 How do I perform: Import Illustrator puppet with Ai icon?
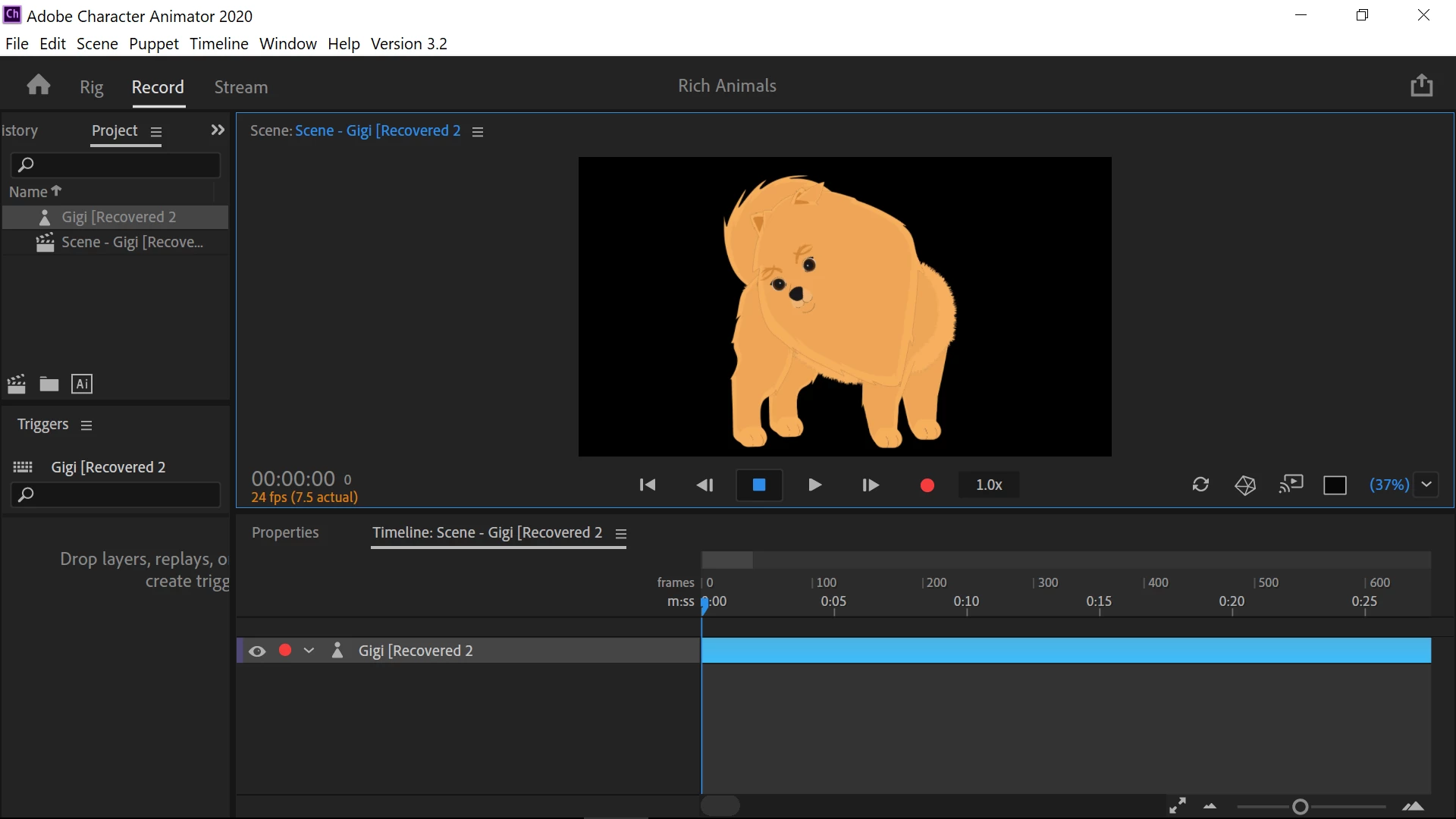point(82,384)
